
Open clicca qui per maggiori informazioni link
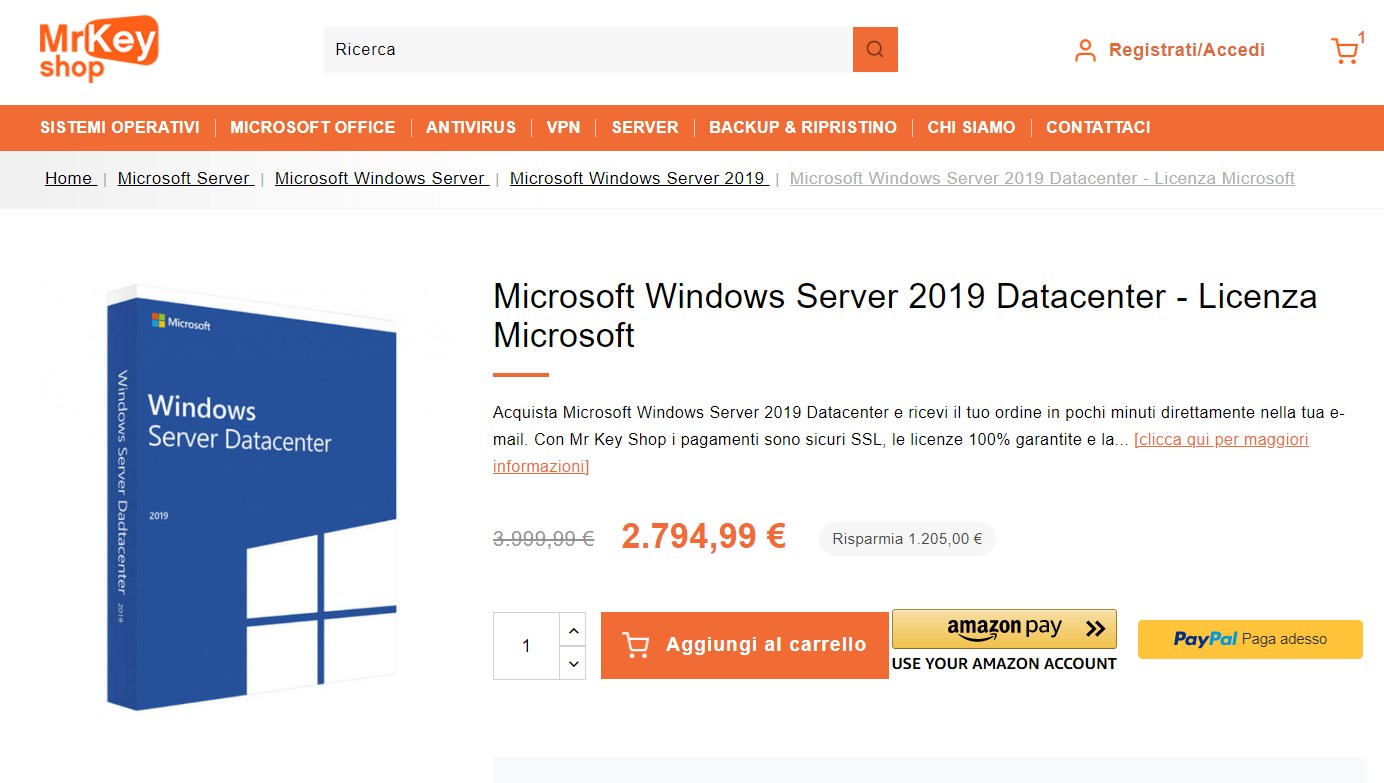click(x=1221, y=439)
